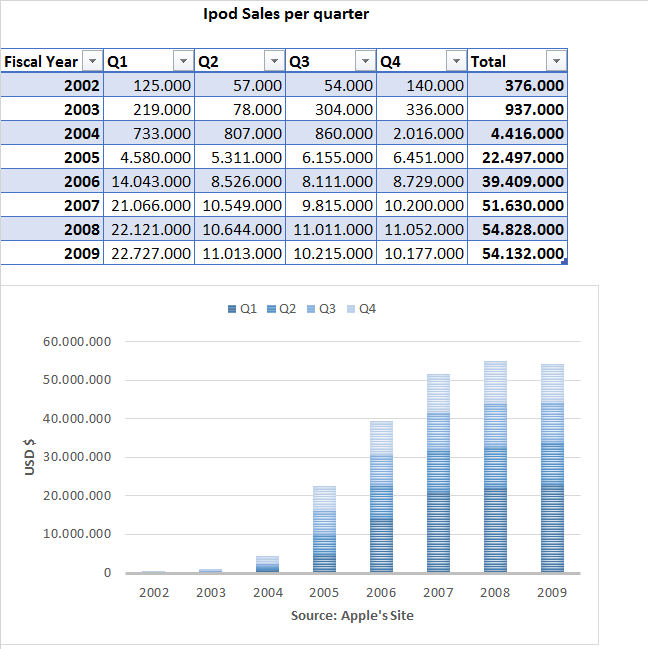Click the Q1 legend color marker
Screen dimensions: 648x649
coord(233,309)
